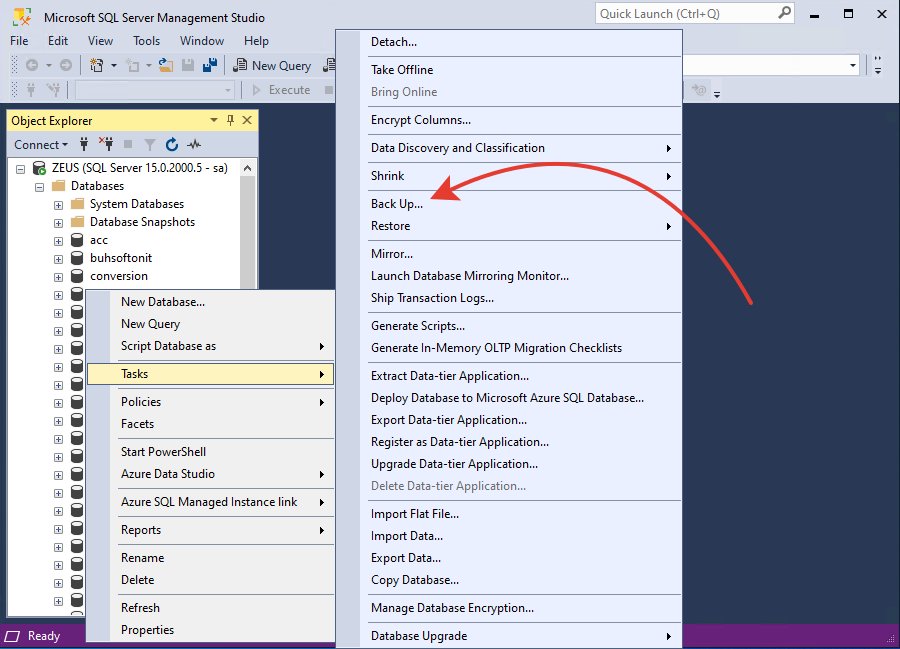Screen dimensions: 900x649
Task: Click the SSMS logo in the title bar
Action: (20, 16)
